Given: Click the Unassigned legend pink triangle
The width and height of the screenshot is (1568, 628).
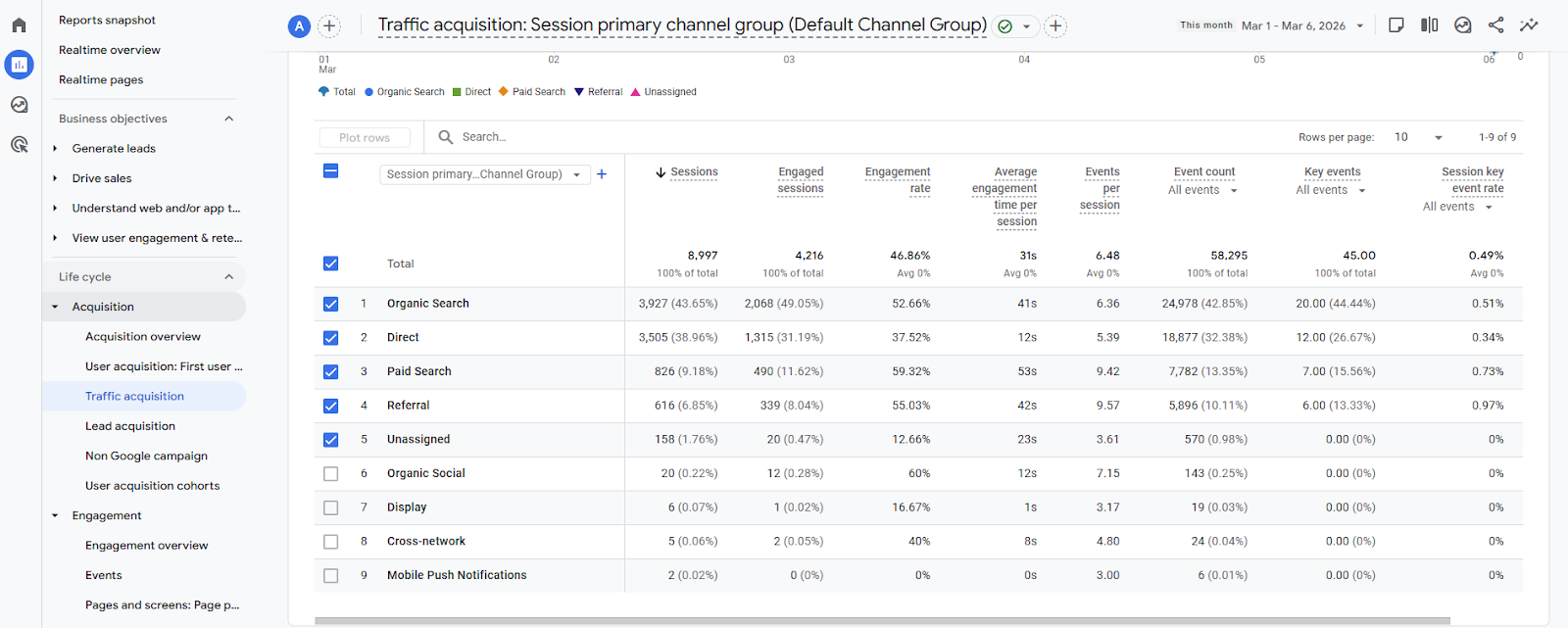Looking at the screenshot, I should click(x=635, y=92).
